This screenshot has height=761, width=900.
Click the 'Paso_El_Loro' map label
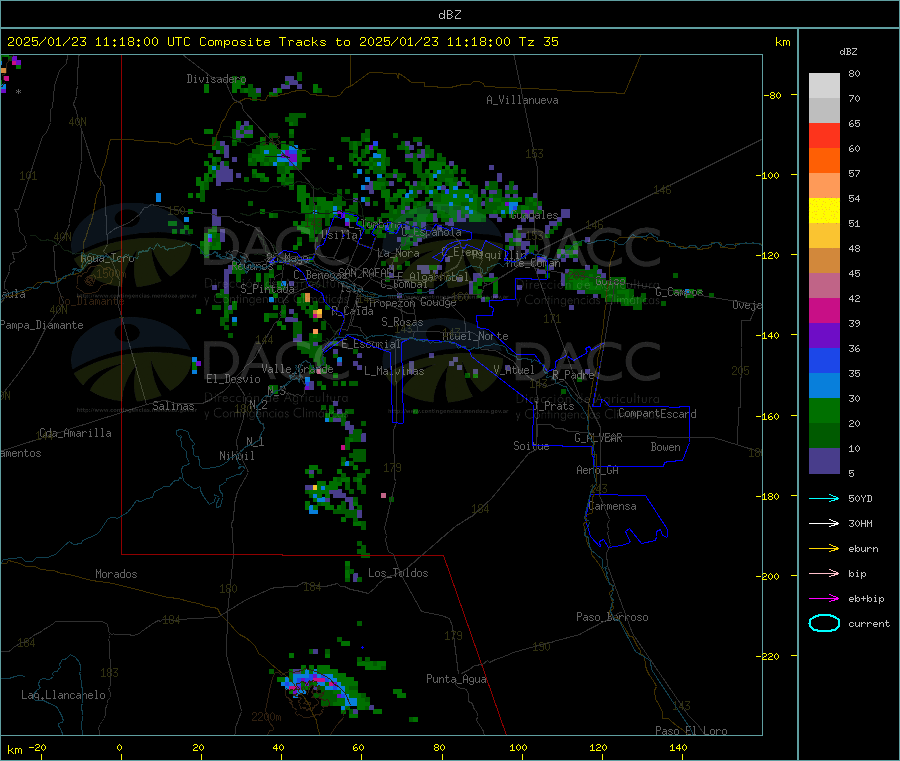691,731
